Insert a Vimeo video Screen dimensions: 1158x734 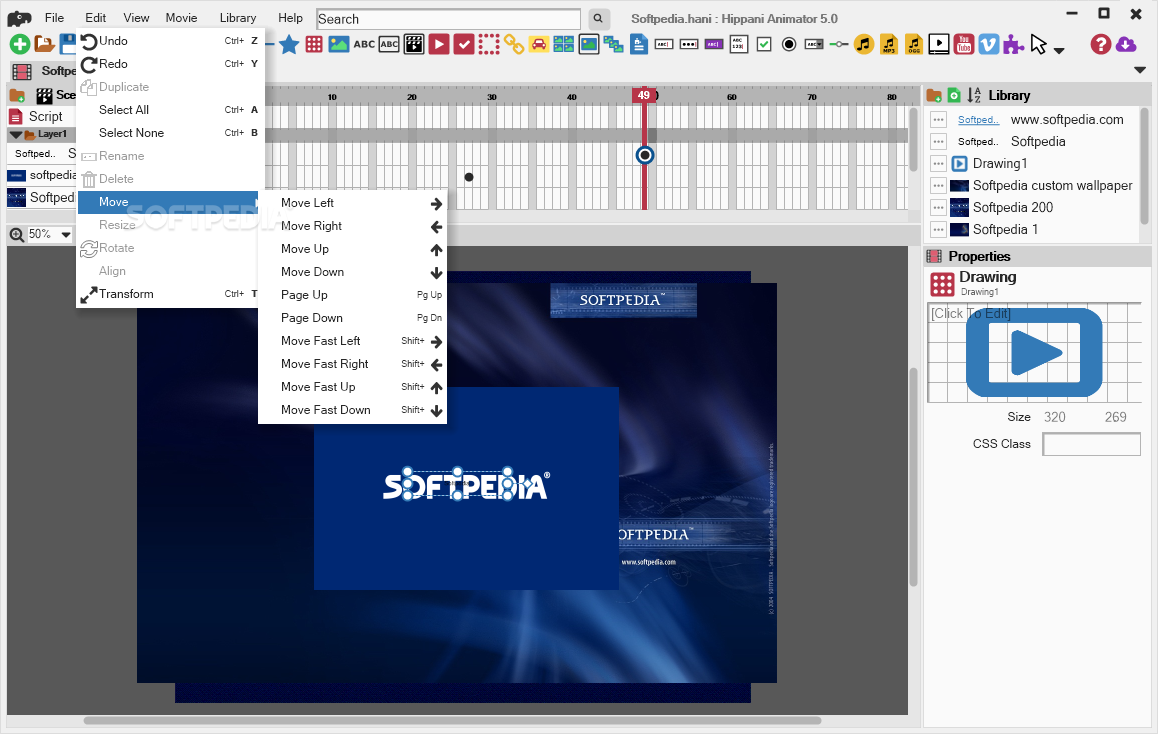[x=988, y=44]
